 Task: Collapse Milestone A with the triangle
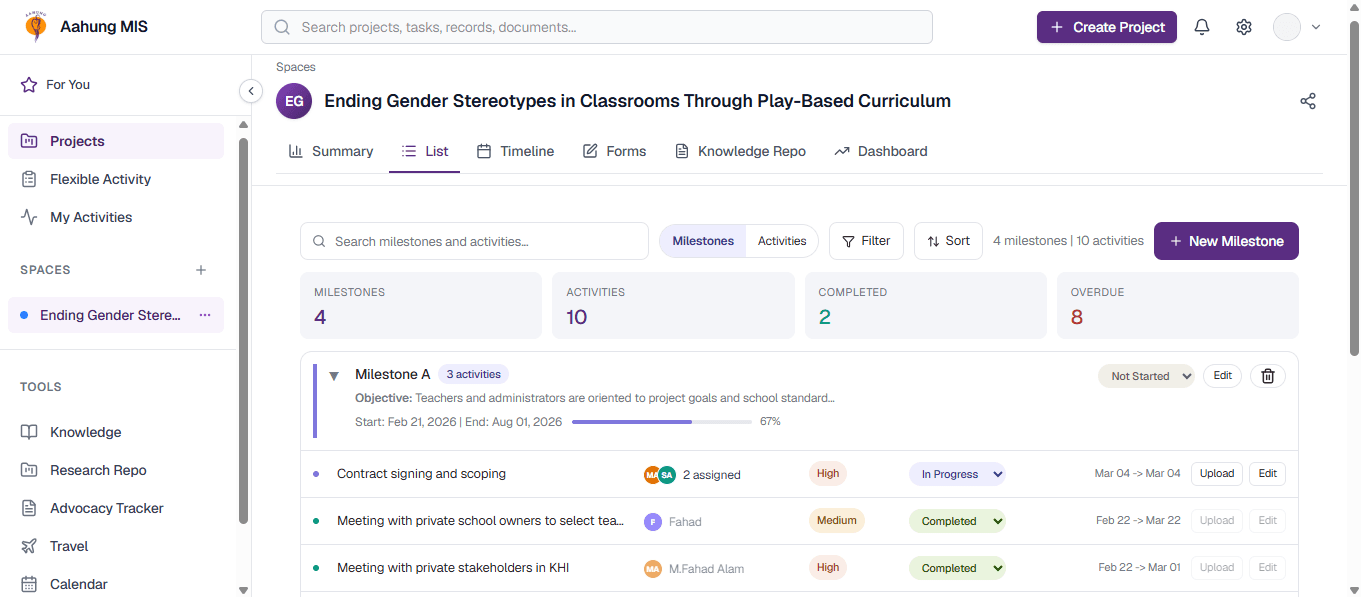(334, 376)
